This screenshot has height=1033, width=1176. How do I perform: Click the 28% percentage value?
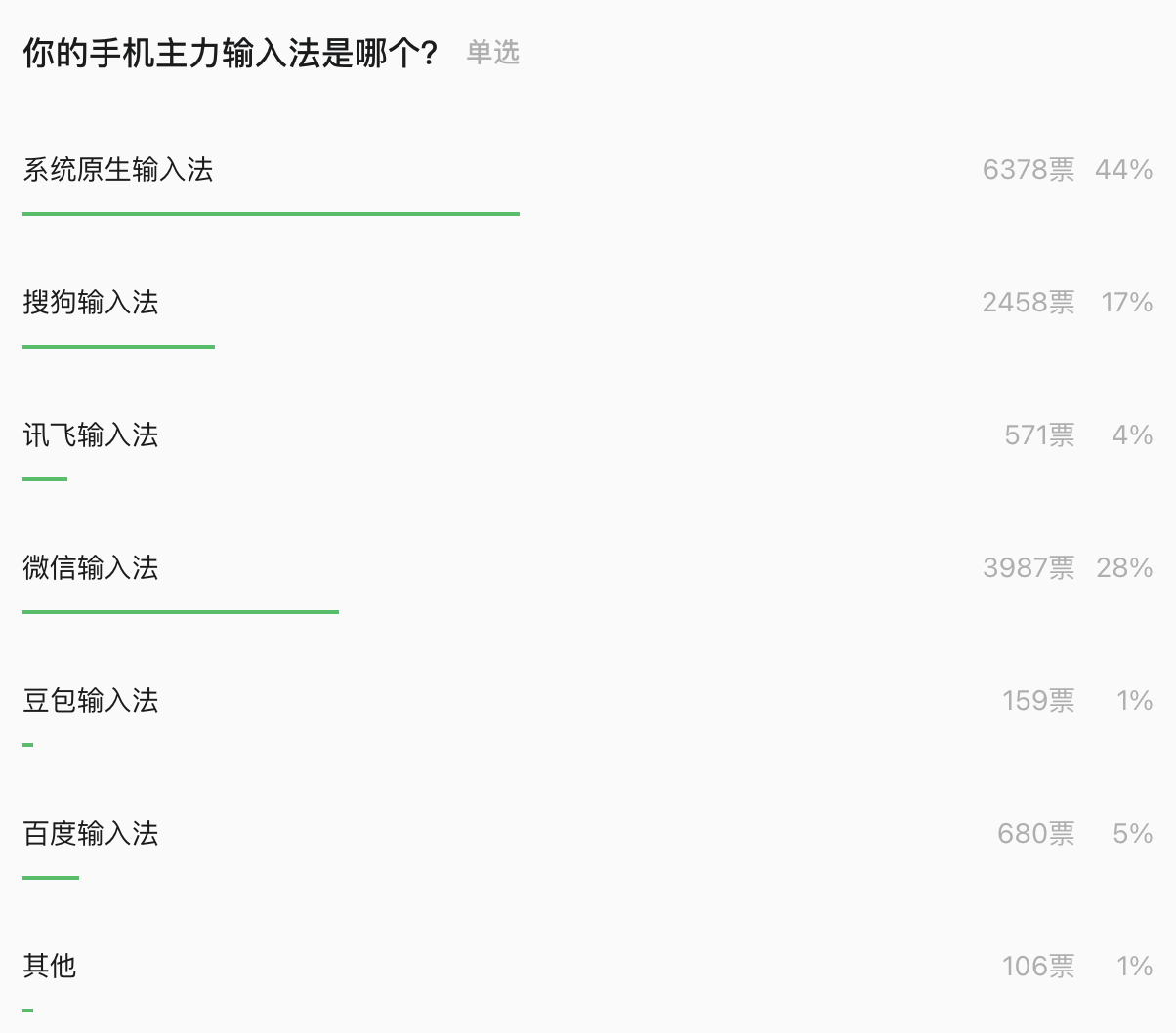[1124, 568]
